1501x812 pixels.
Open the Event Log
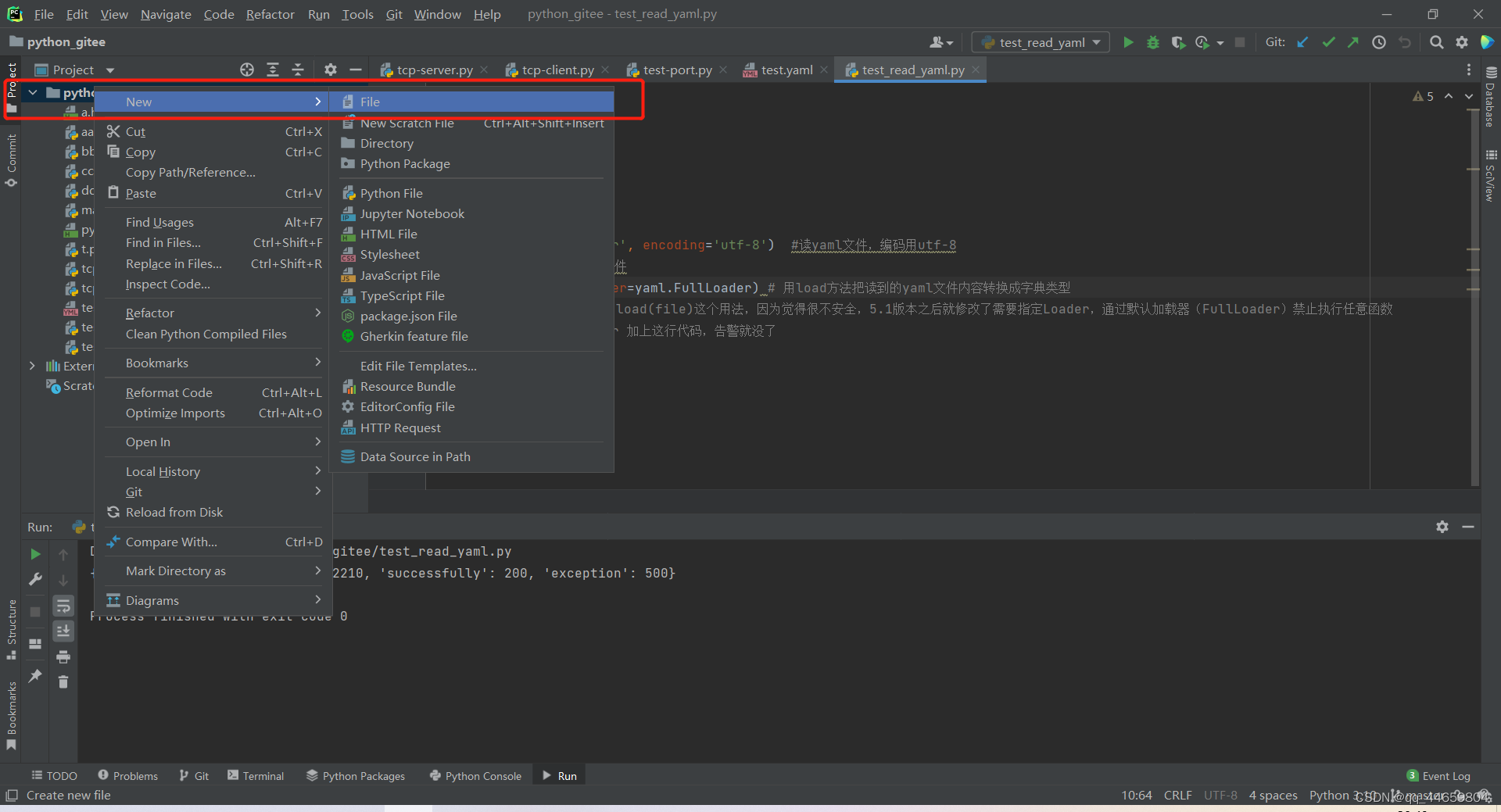(1438, 775)
